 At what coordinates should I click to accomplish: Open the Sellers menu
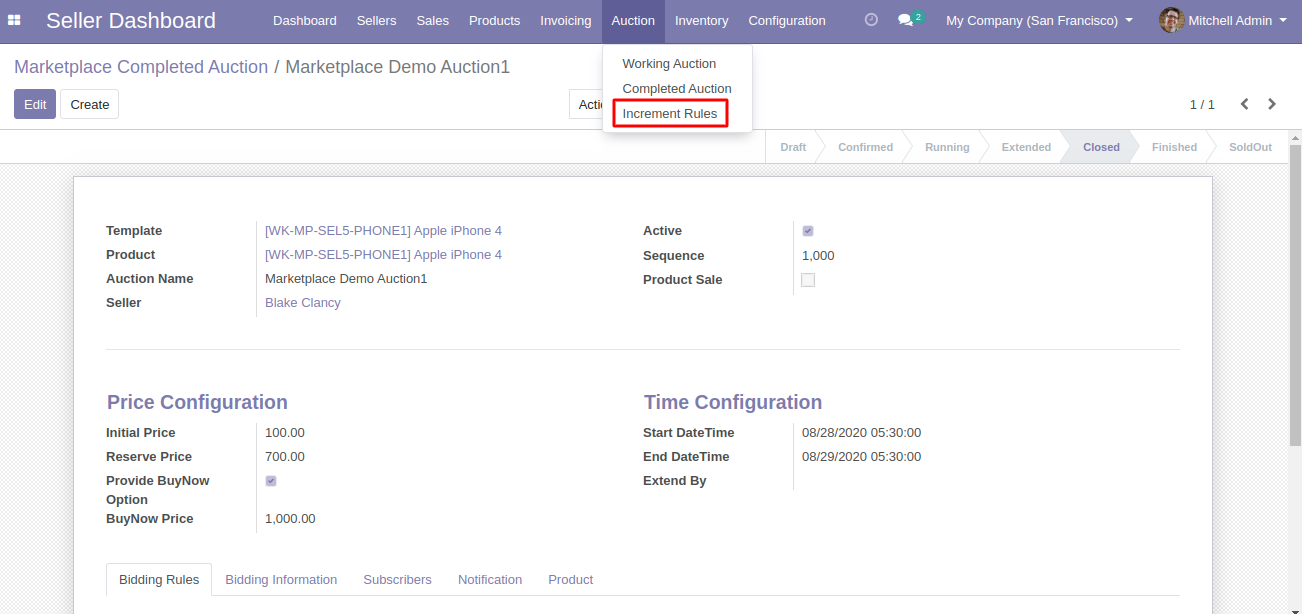[377, 20]
